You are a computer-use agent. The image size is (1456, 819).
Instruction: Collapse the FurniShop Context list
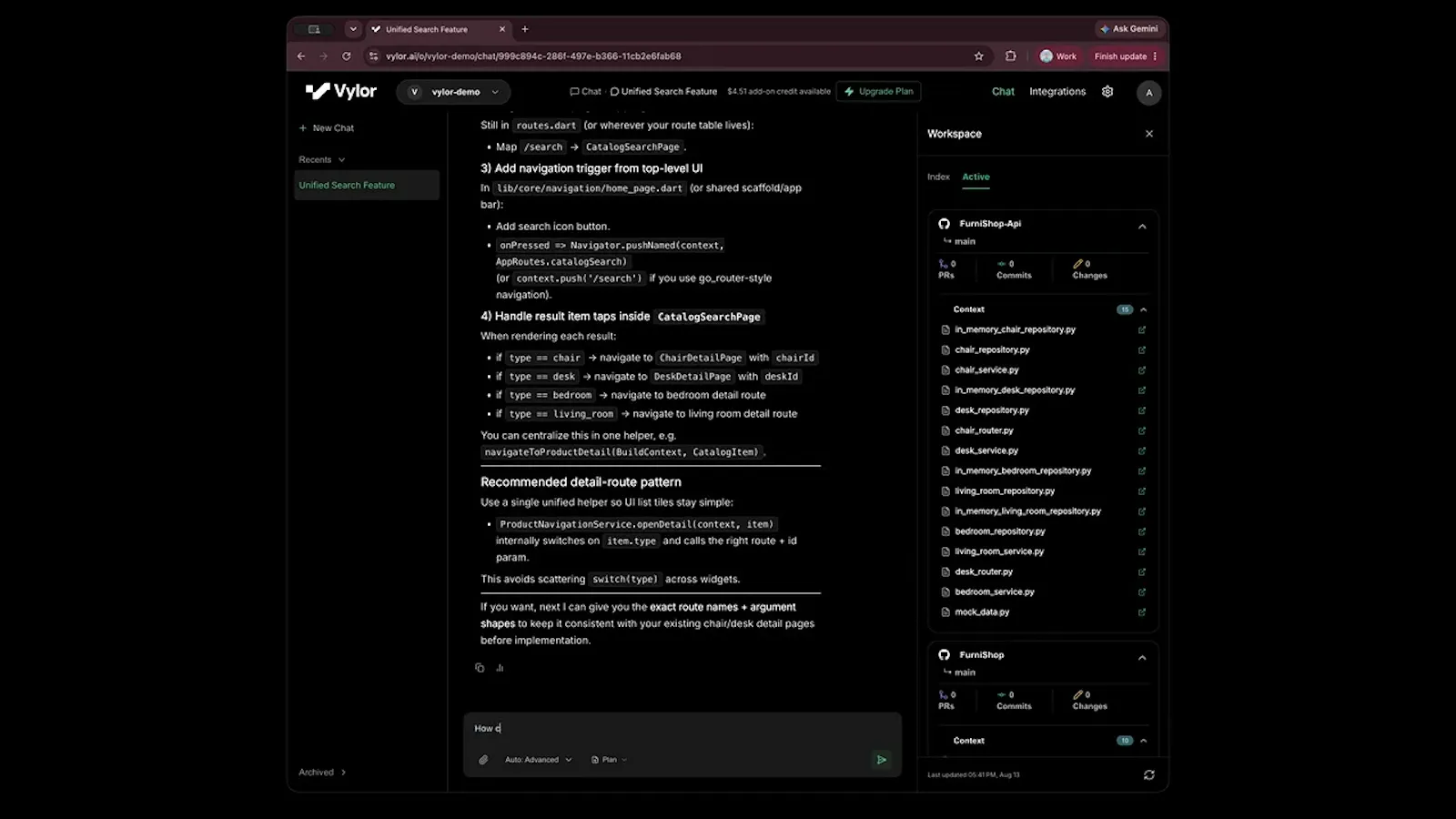click(x=1144, y=742)
